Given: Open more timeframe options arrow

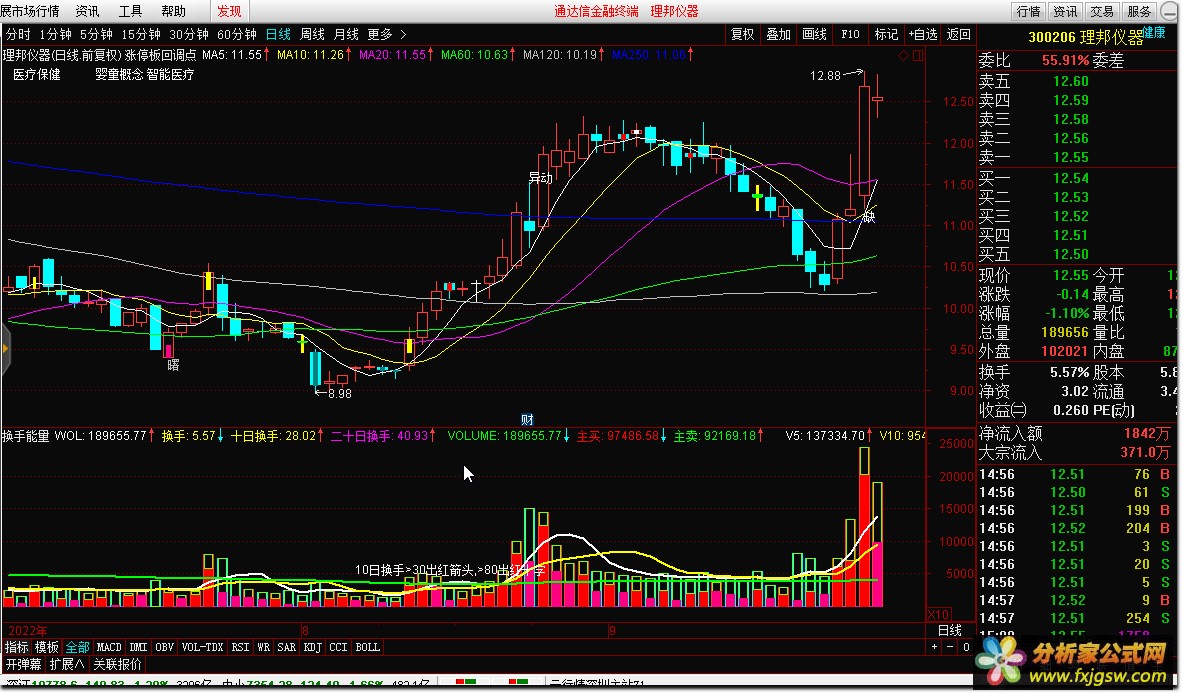Looking at the screenshot, I should tap(404, 35).
